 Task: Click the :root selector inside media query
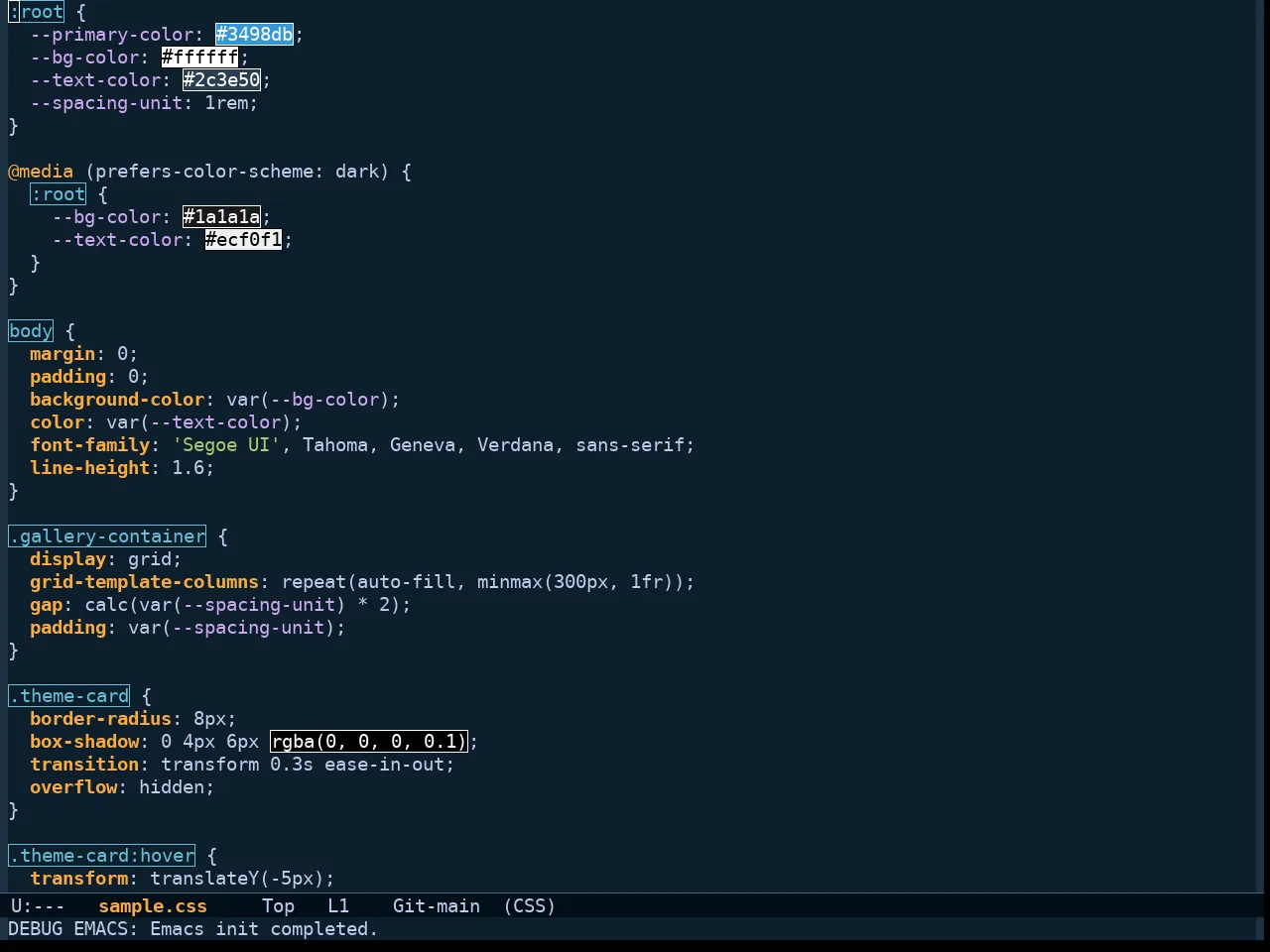point(58,194)
